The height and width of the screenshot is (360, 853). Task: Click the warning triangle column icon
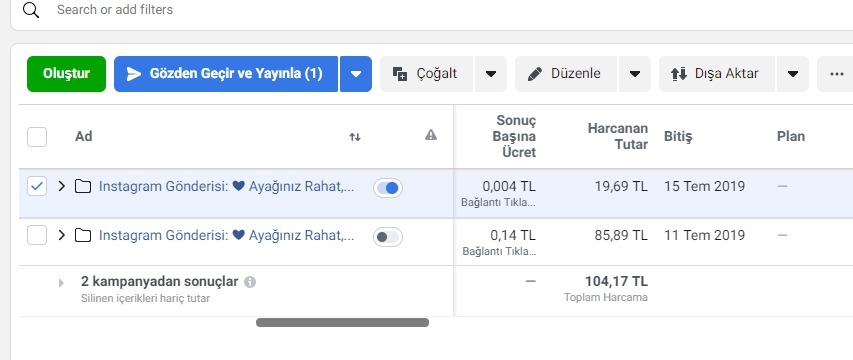pyautogui.click(x=431, y=135)
